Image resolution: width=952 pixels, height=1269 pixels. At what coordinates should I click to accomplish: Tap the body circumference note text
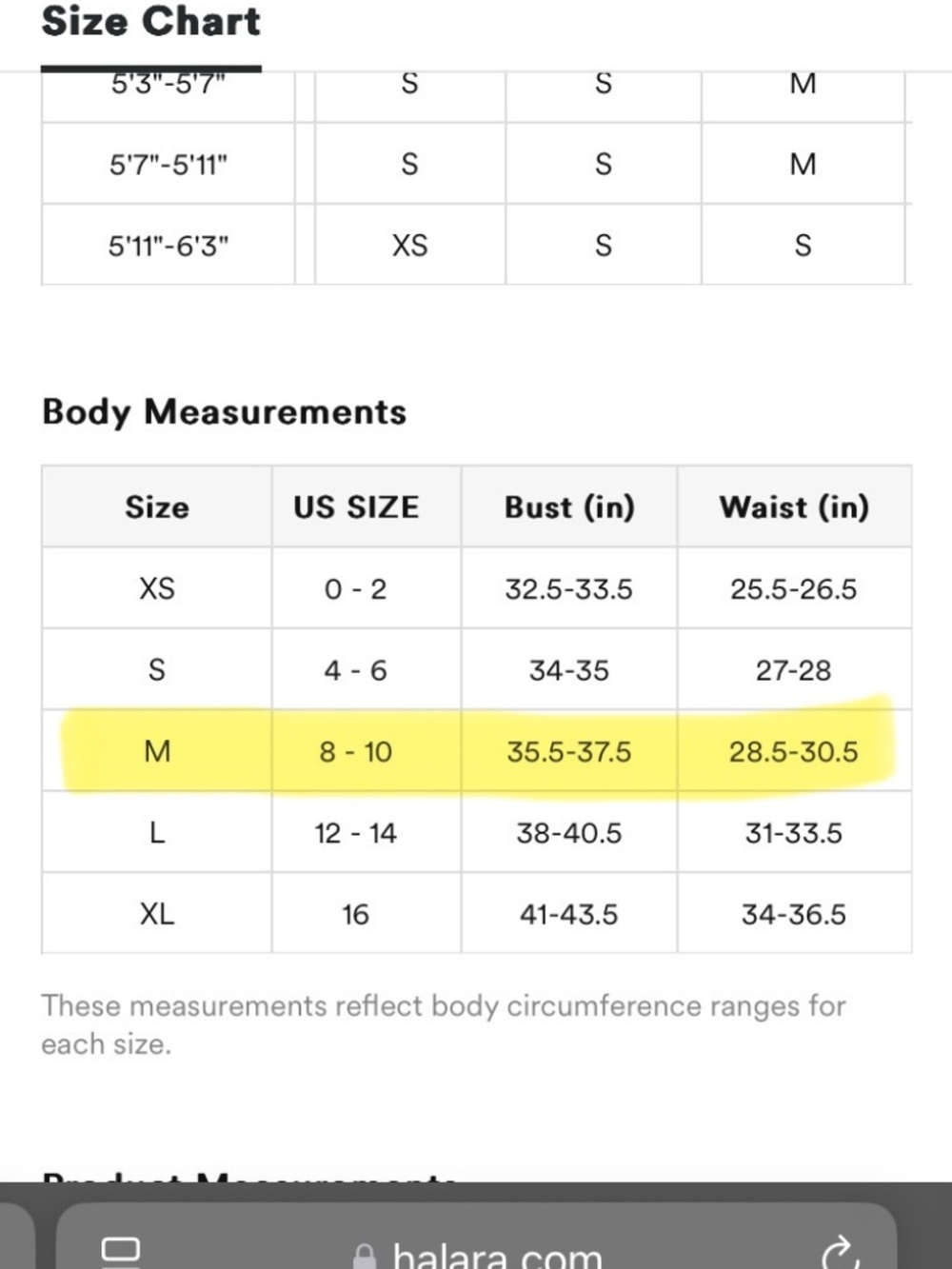(444, 1024)
